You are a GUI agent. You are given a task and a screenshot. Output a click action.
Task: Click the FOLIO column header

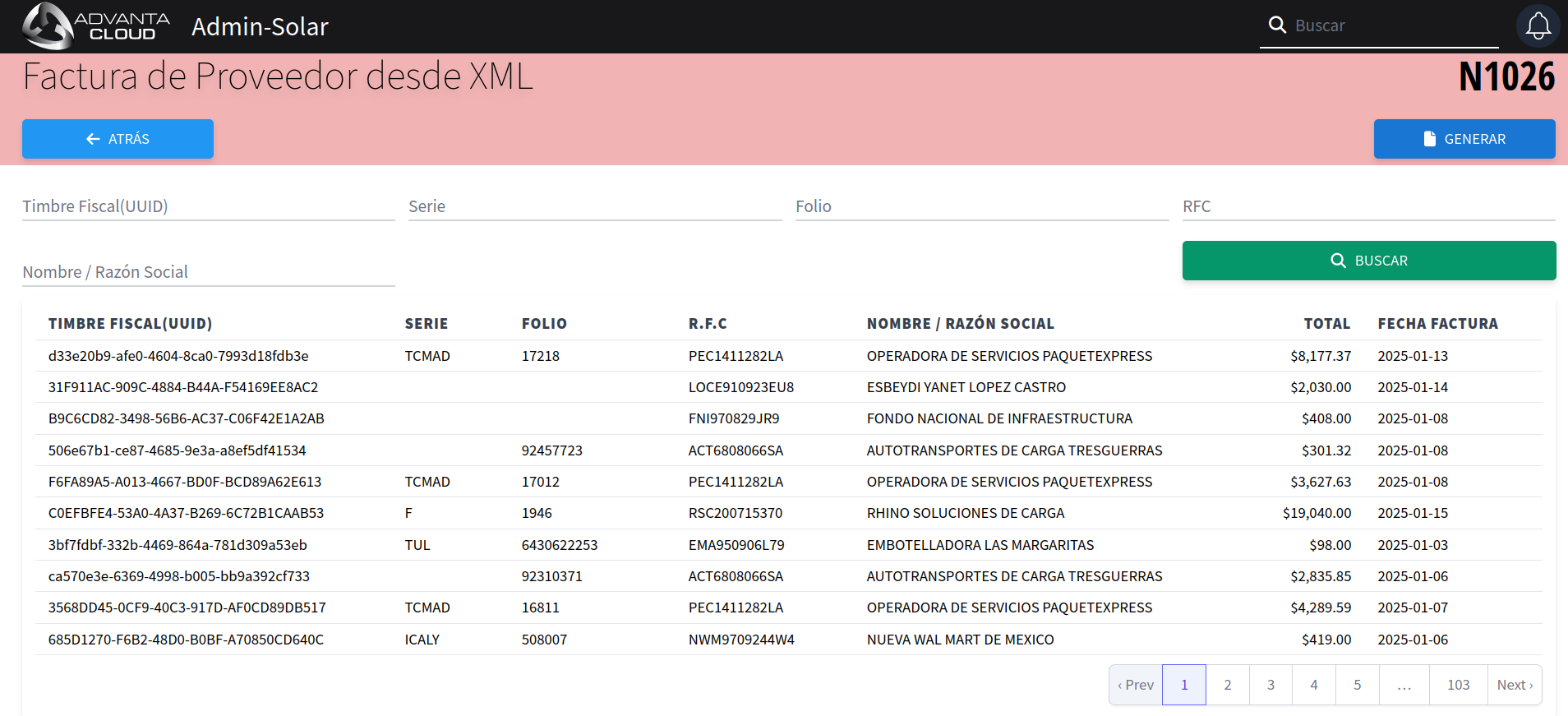(x=544, y=324)
